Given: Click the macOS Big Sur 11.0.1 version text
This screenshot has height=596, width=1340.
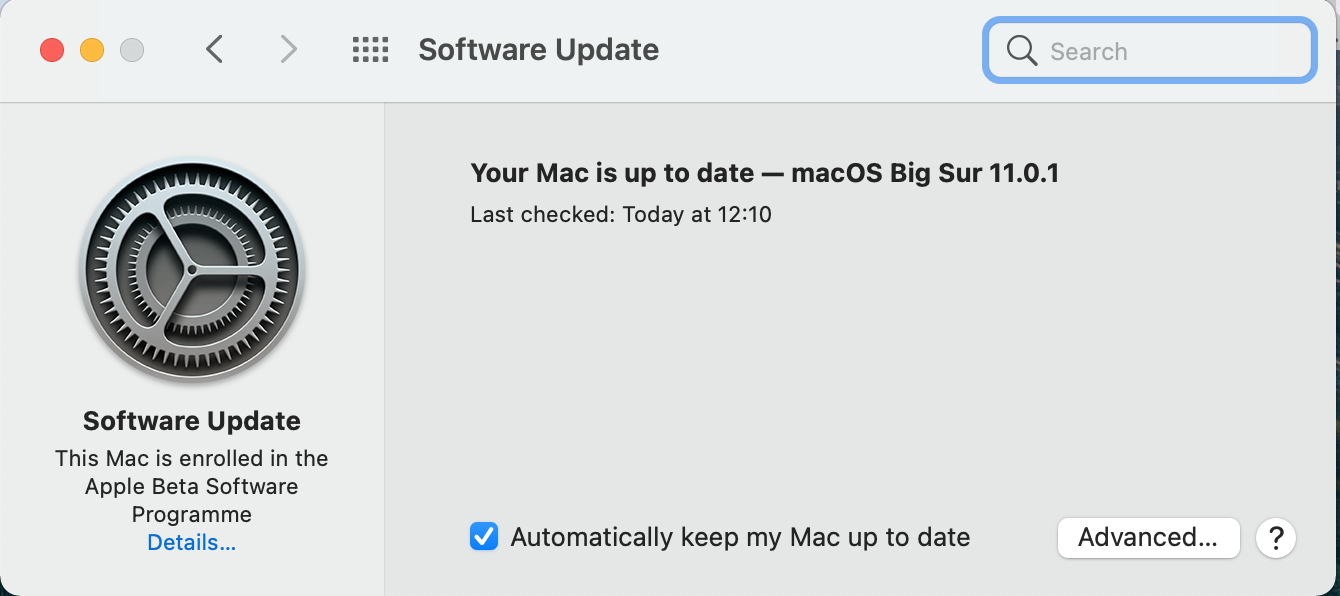Looking at the screenshot, I should (x=925, y=173).
